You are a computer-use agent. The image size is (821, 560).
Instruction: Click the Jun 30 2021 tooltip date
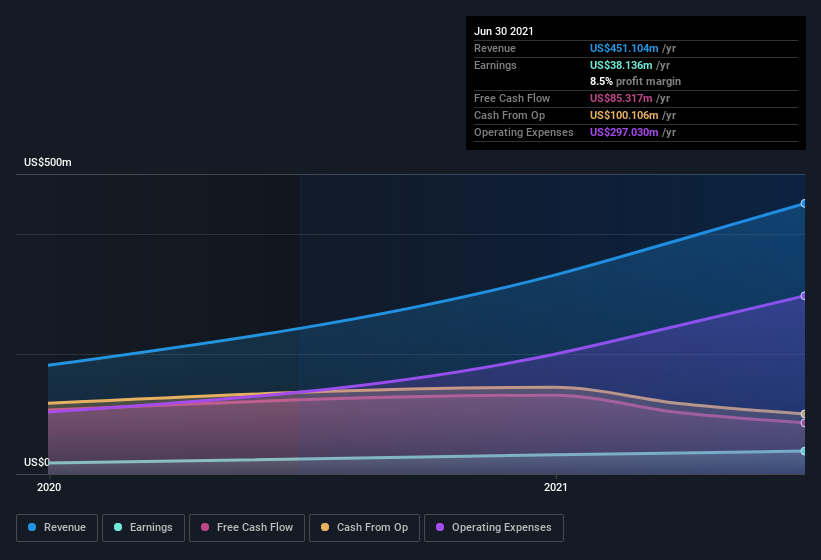tap(504, 31)
